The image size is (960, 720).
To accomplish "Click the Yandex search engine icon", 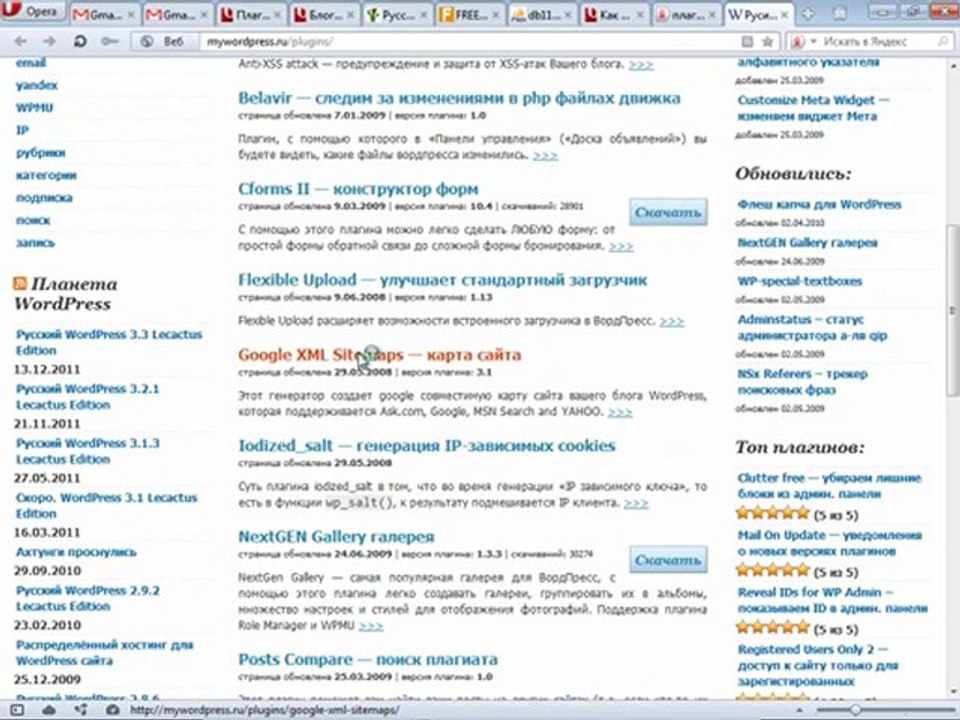I will (x=798, y=42).
